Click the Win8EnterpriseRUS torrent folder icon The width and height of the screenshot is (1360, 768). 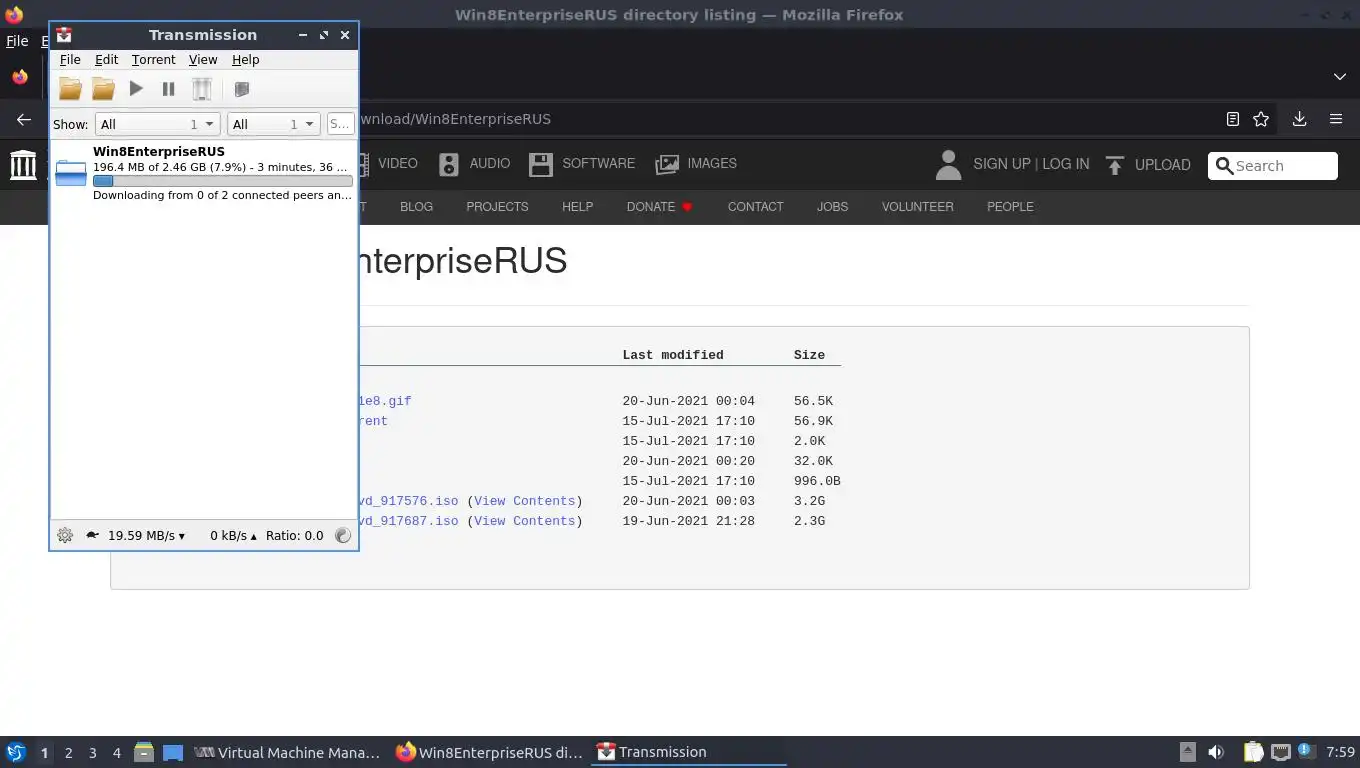(71, 173)
